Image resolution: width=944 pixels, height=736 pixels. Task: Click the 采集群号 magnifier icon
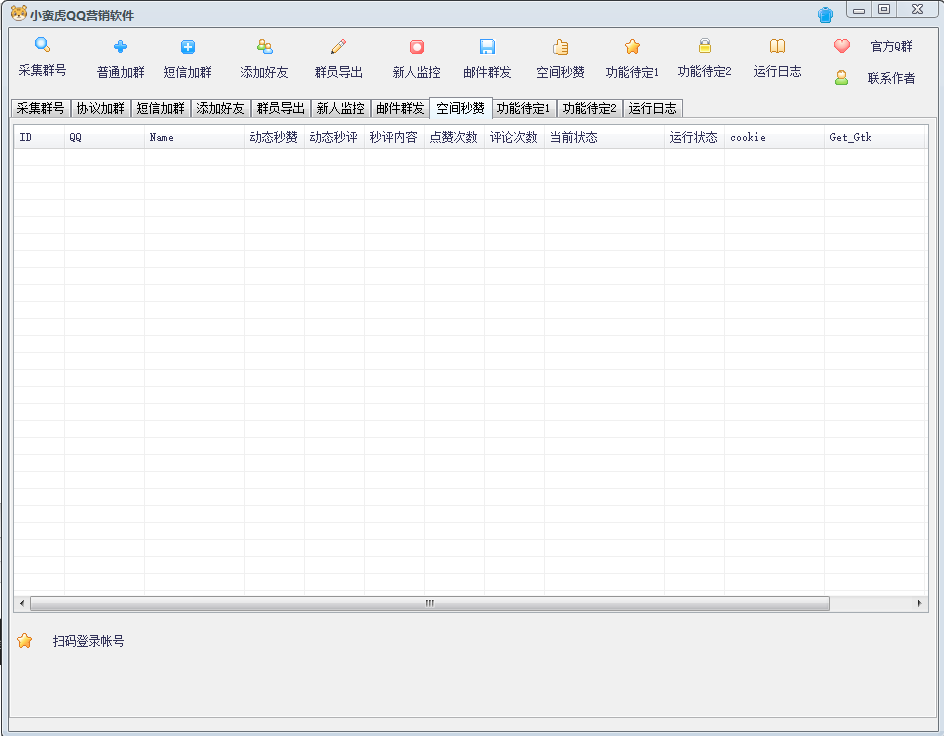[x=42, y=45]
